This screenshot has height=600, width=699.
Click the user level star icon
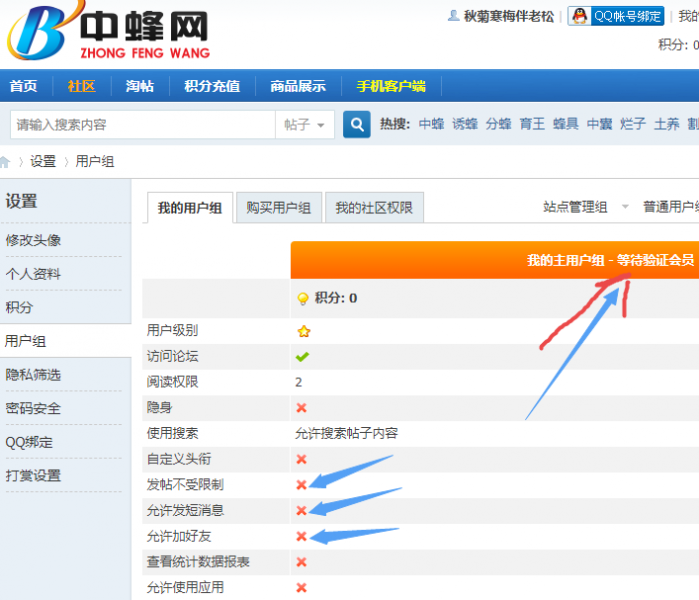303,331
